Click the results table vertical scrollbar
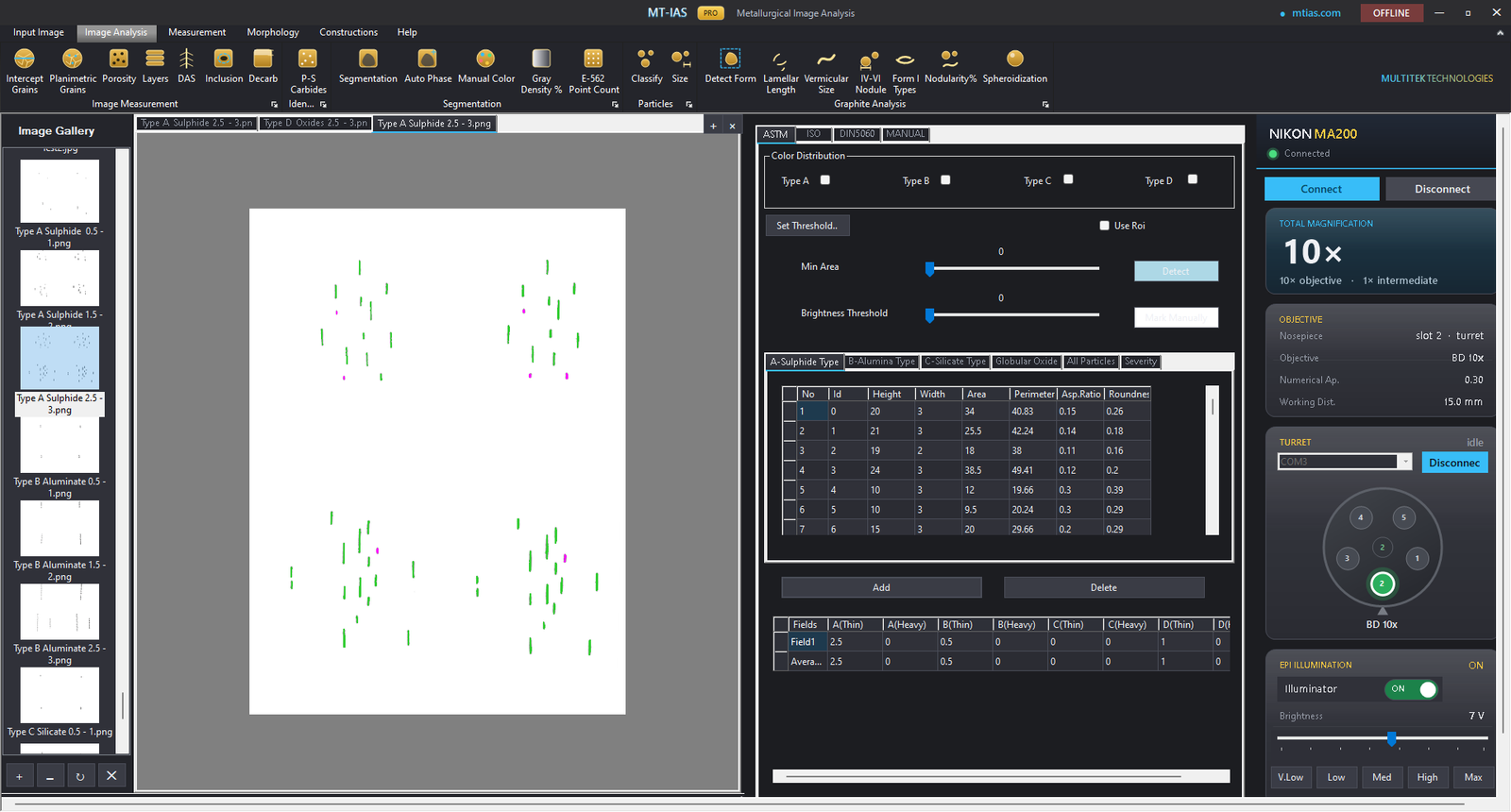 tap(1213, 460)
